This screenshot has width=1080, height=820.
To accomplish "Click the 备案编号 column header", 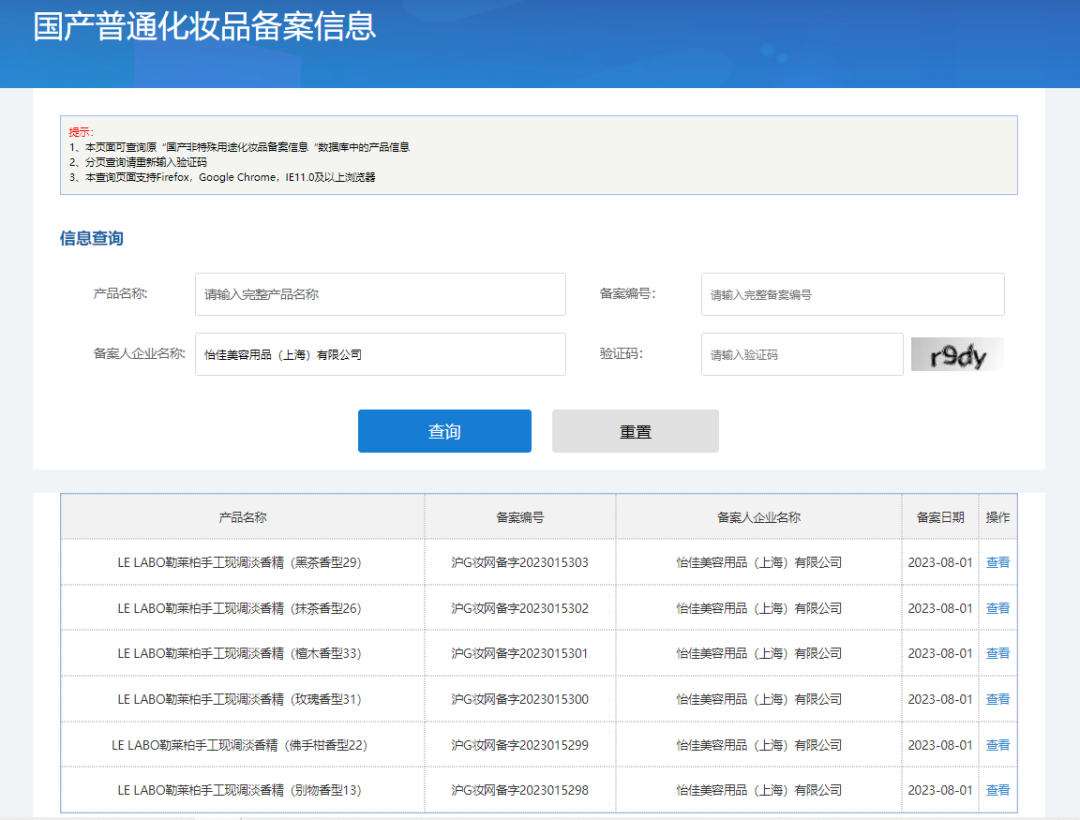I will 520,517.
